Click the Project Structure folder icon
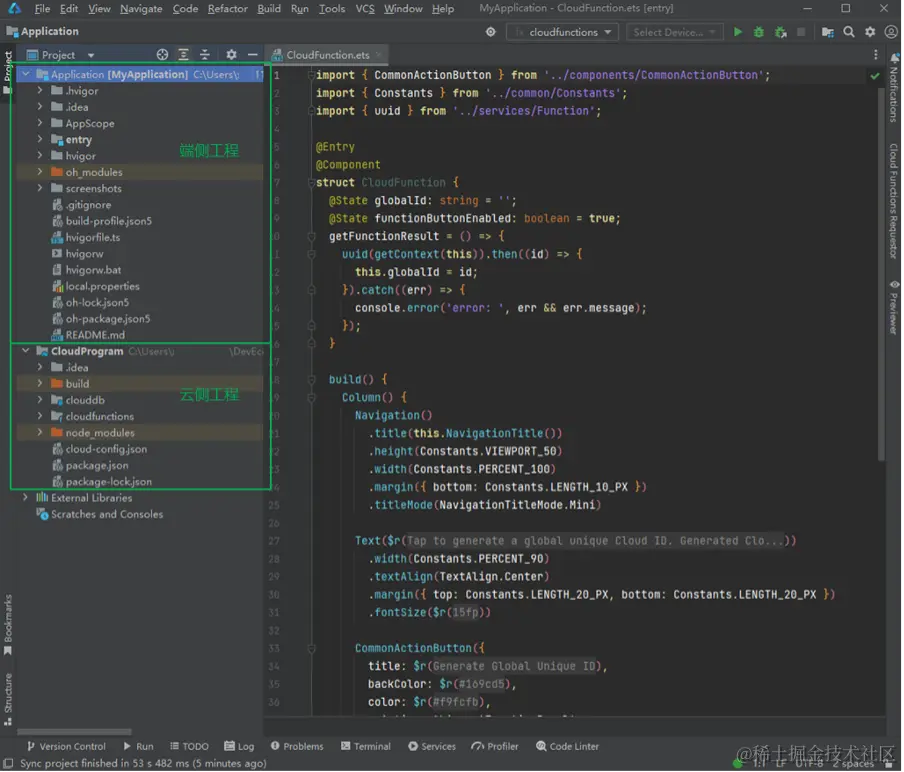The width and height of the screenshot is (904, 772). pos(827,32)
